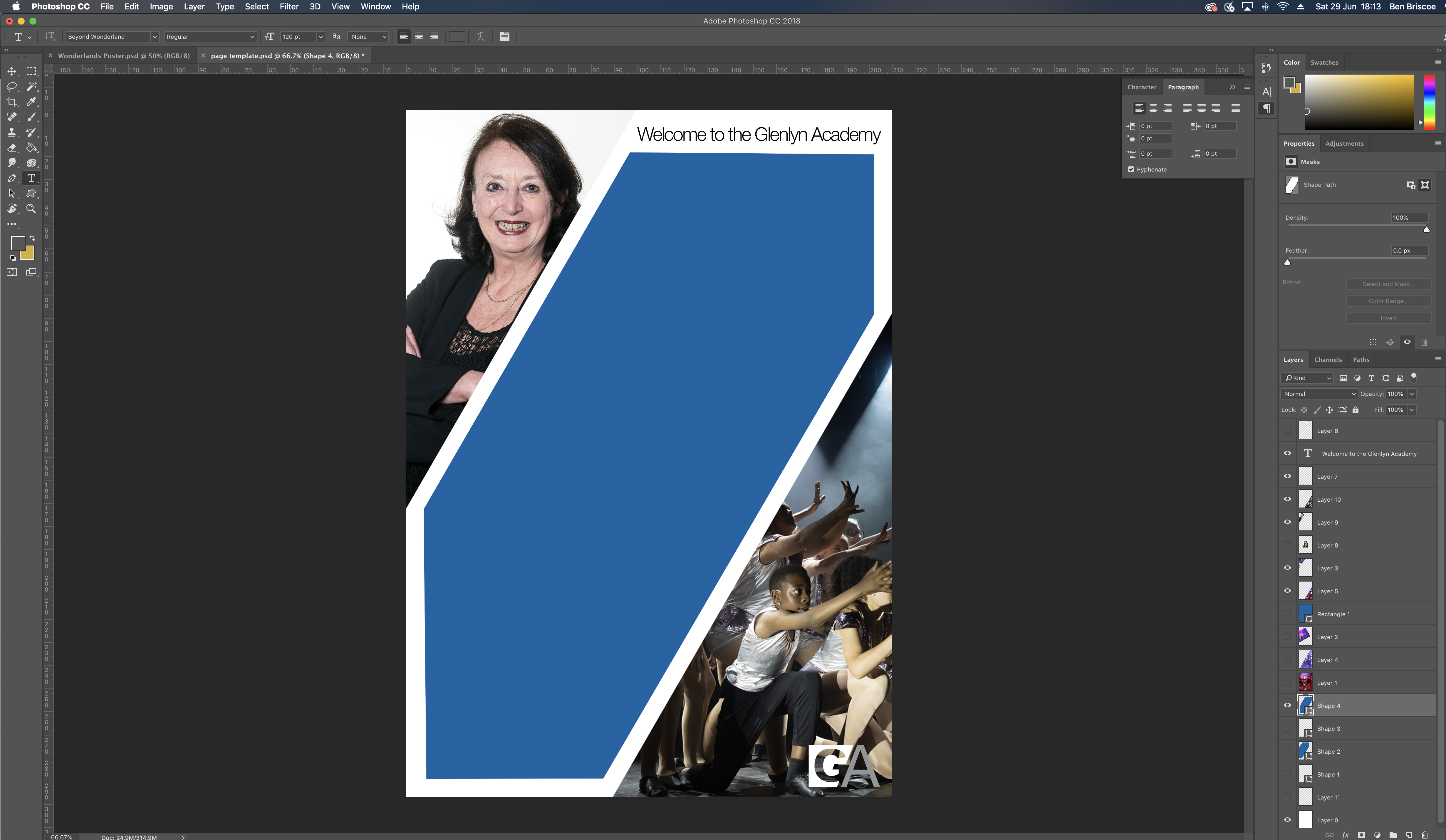This screenshot has height=840, width=1446.
Task: Open the layer filter Kind dropdown
Action: (x=1308, y=378)
